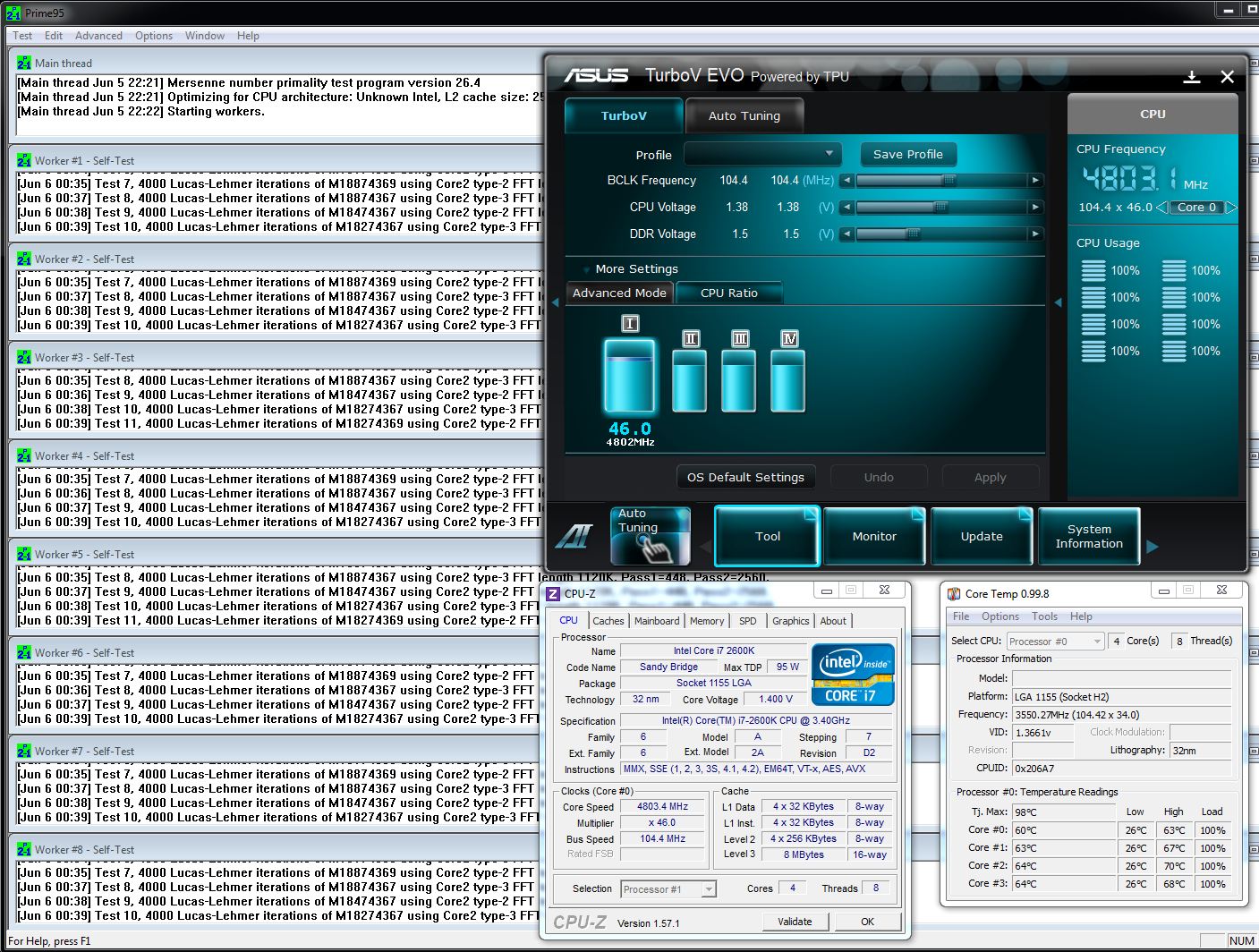This screenshot has height=952, width=1259.
Task: Click the BCLK Frequency slider thumb
Action: coord(949,181)
